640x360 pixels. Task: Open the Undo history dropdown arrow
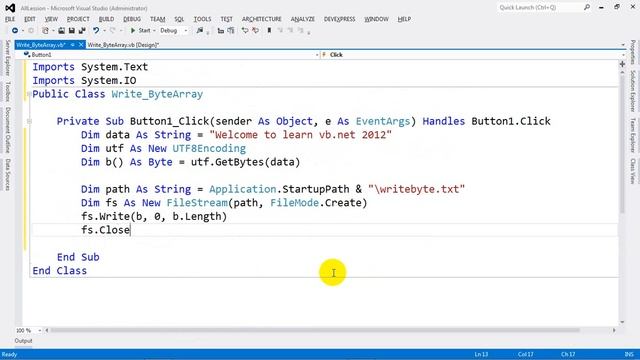[104, 31]
